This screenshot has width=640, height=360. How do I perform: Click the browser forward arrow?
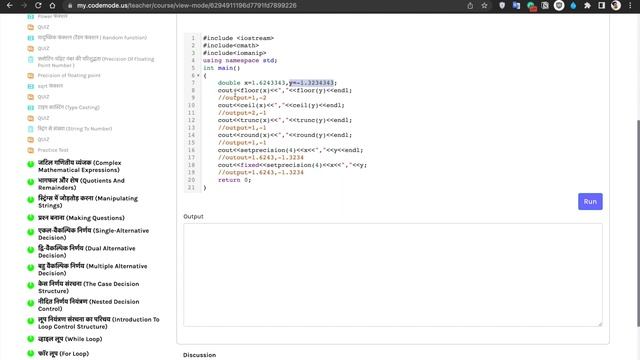tap(24, 6)
